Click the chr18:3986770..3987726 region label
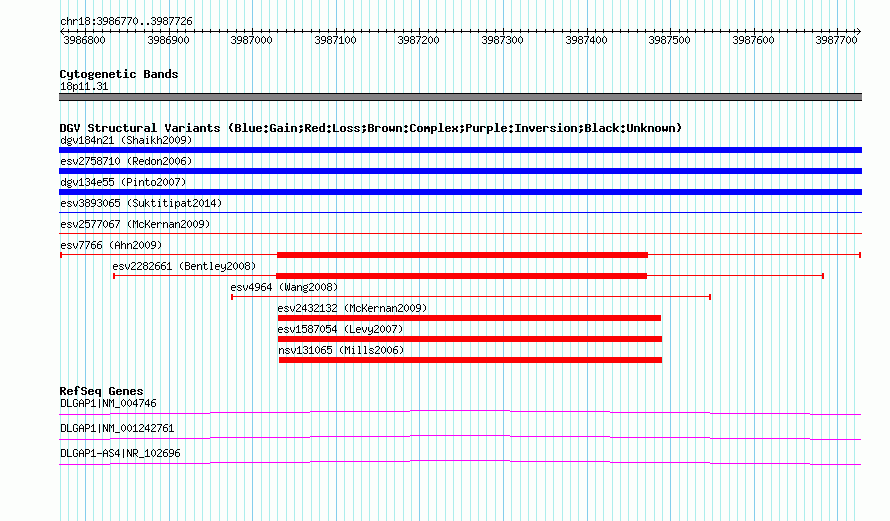Image resolution: width=890 pixels, height=521 pixels. coord(126,21)
